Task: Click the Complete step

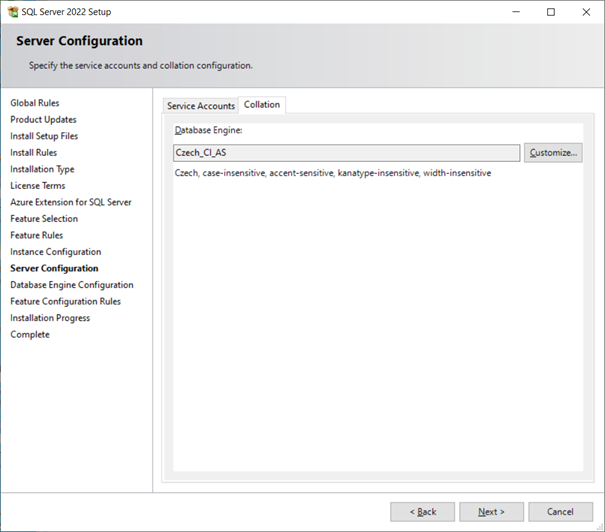Action: tap(30, 334)
